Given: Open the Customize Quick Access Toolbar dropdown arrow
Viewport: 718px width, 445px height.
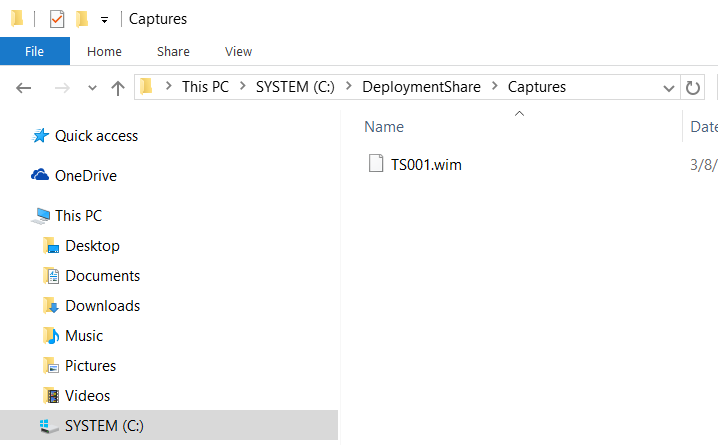Looking at the screenshot, I should click(104, 20).
